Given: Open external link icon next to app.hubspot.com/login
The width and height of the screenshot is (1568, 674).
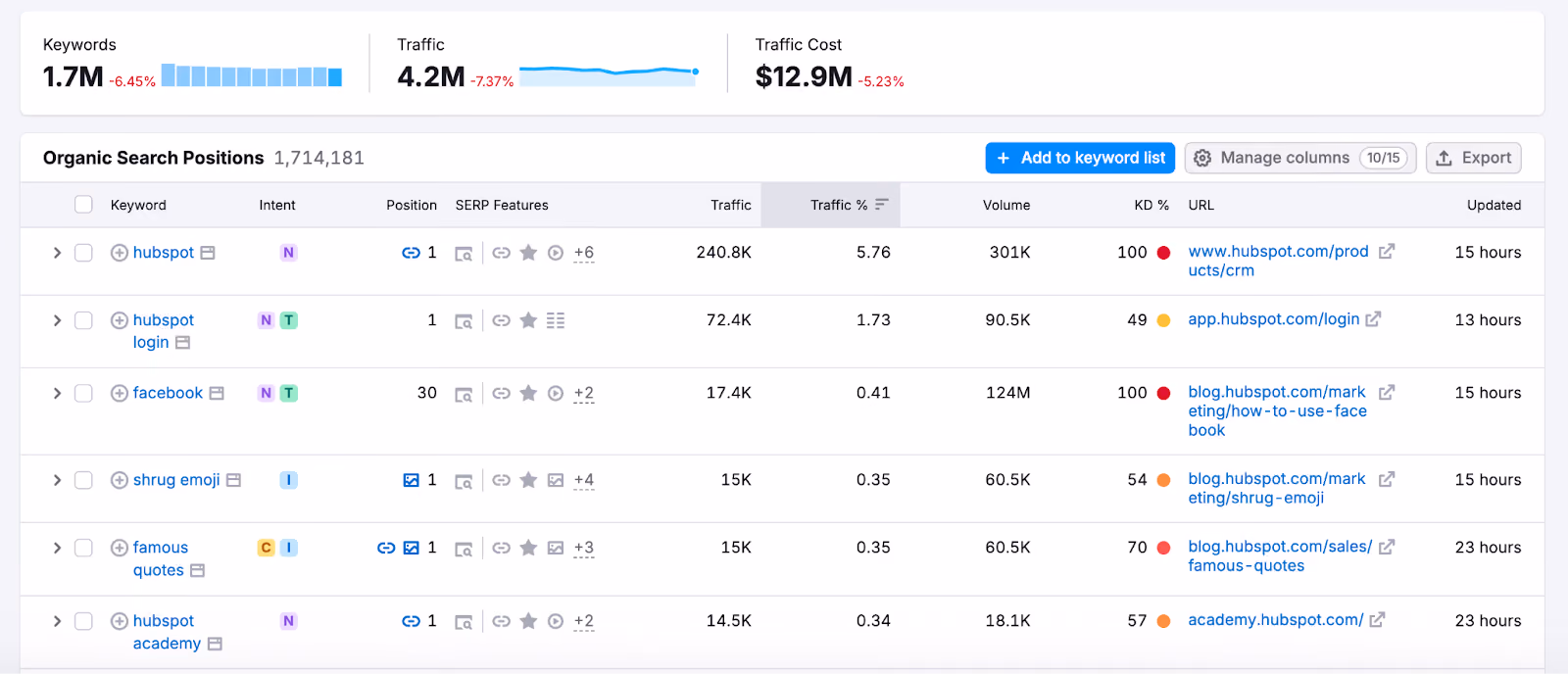Looking at the screenshot, I should (x=1373, y=319).
